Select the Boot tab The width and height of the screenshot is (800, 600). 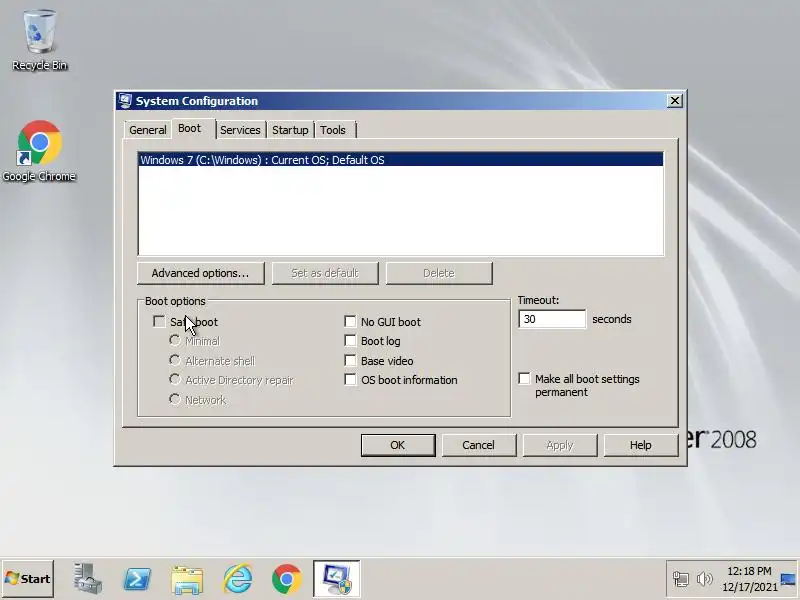189,128
